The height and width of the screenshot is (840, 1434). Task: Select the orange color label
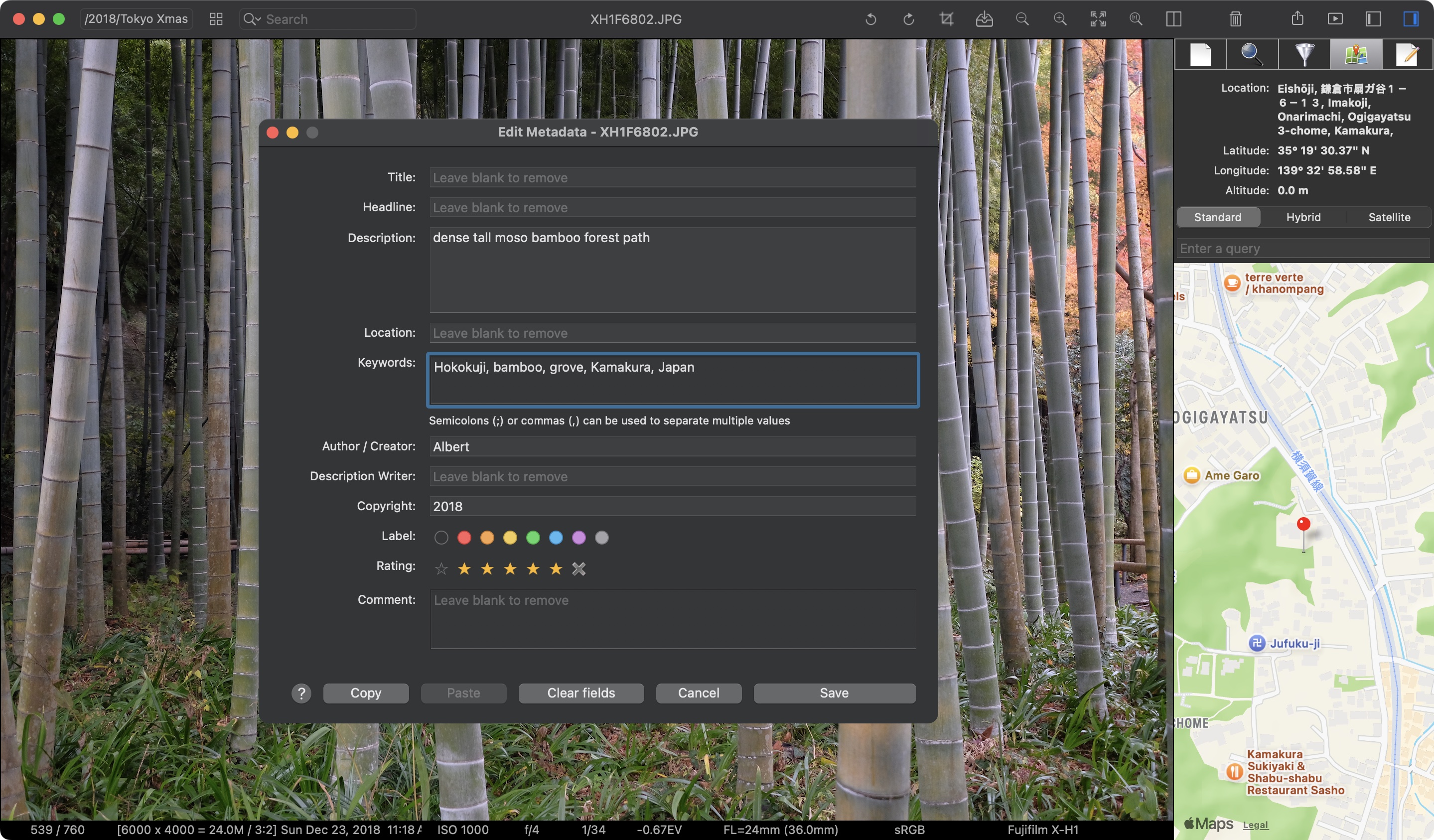487,537
